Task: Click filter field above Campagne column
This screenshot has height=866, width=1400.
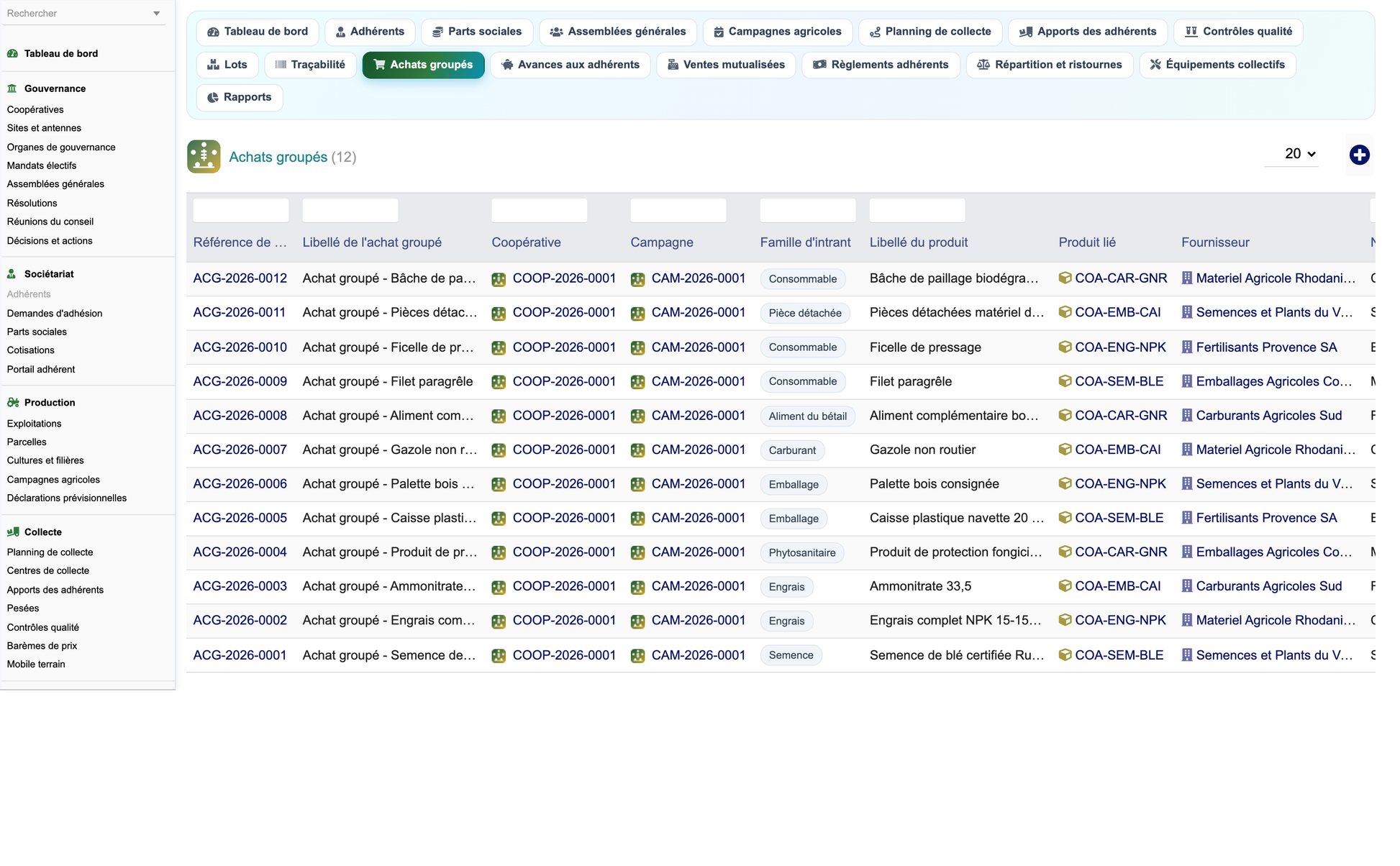Action: point(678,210)
